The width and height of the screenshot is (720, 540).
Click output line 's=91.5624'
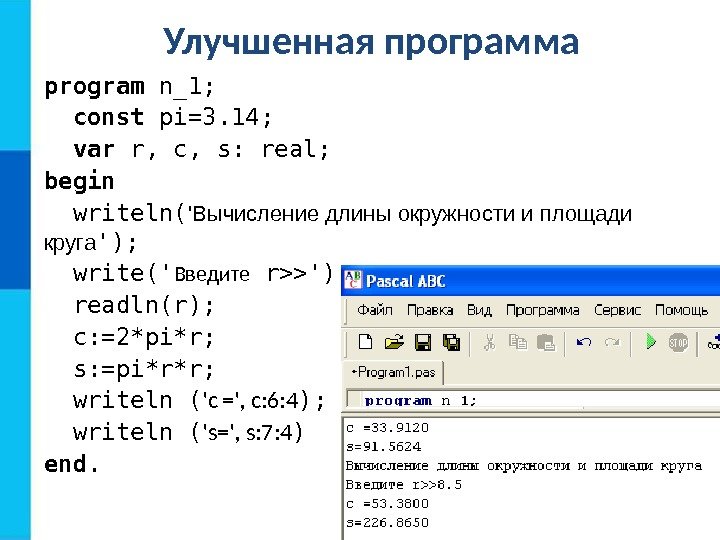pyautogui.click(x=383, y=447)
